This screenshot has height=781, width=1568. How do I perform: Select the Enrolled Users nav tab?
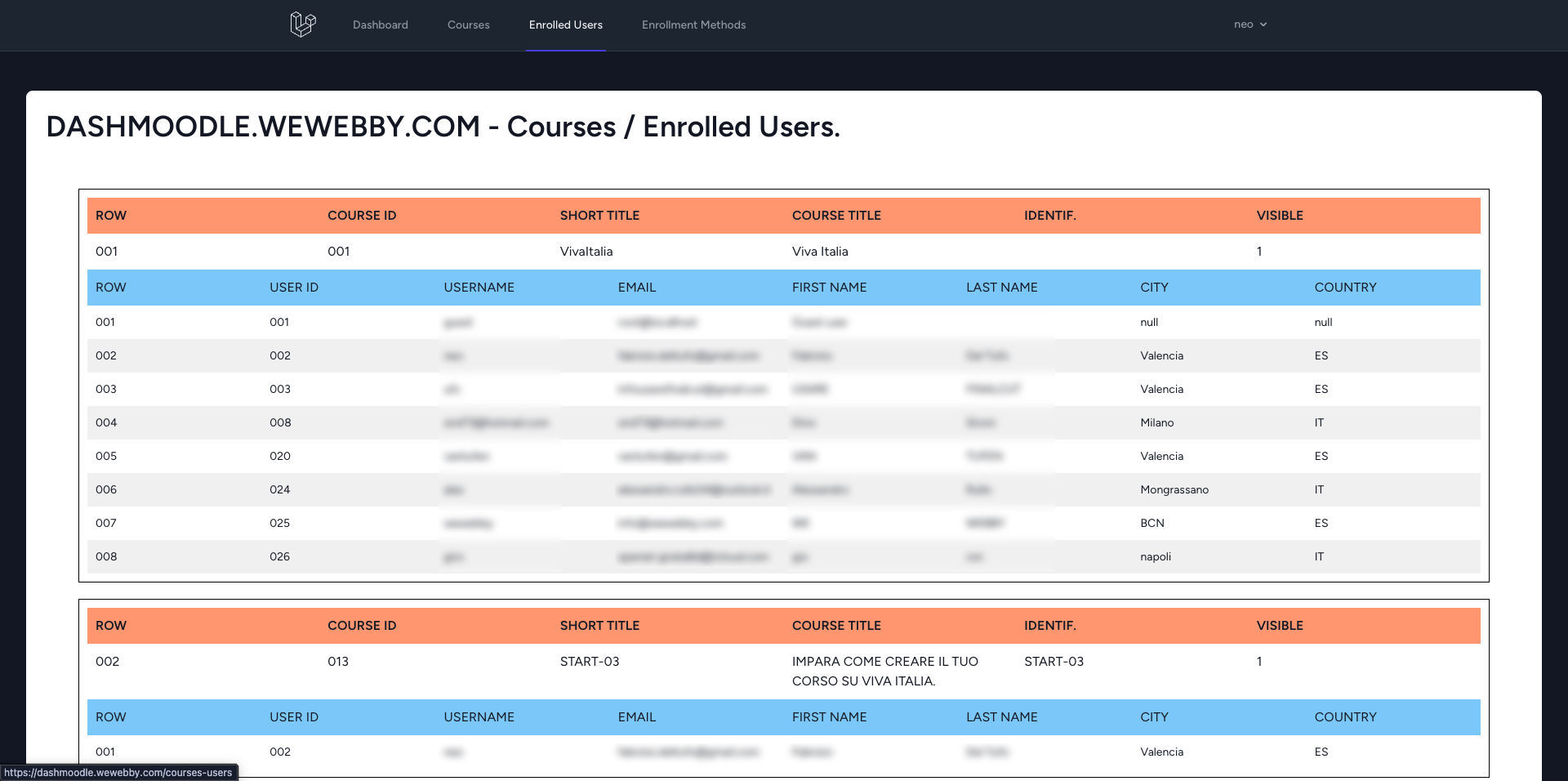point(566,25)
